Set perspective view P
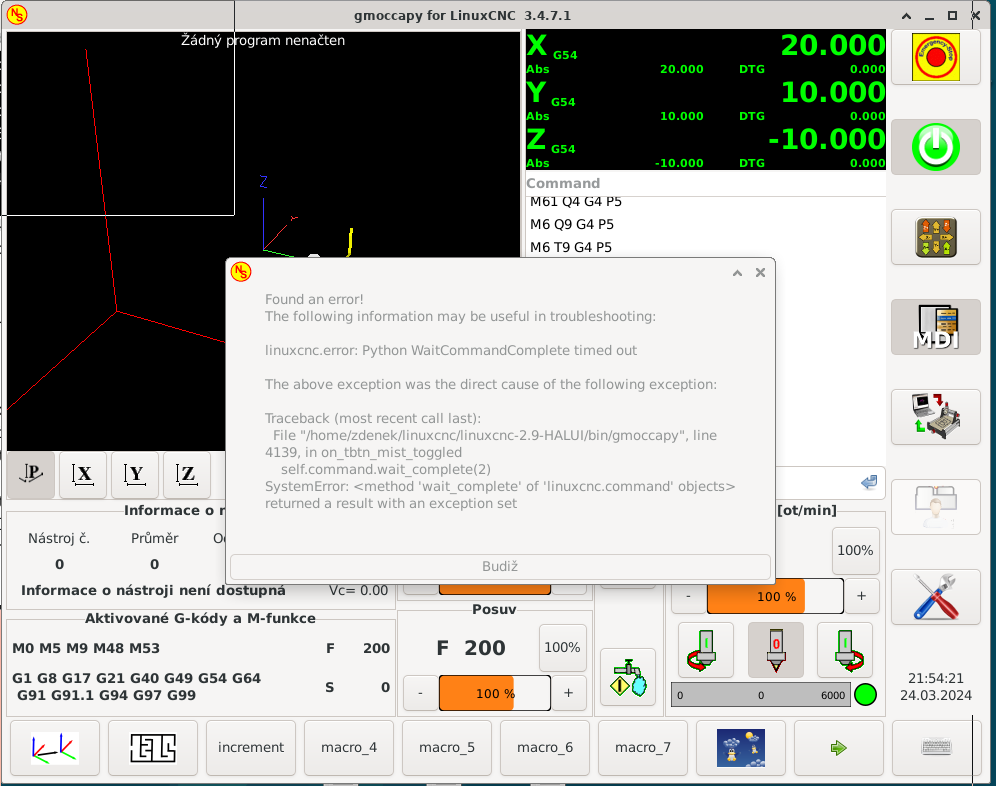Viewport: 996px width, 786px height. [x=30, y=474]
